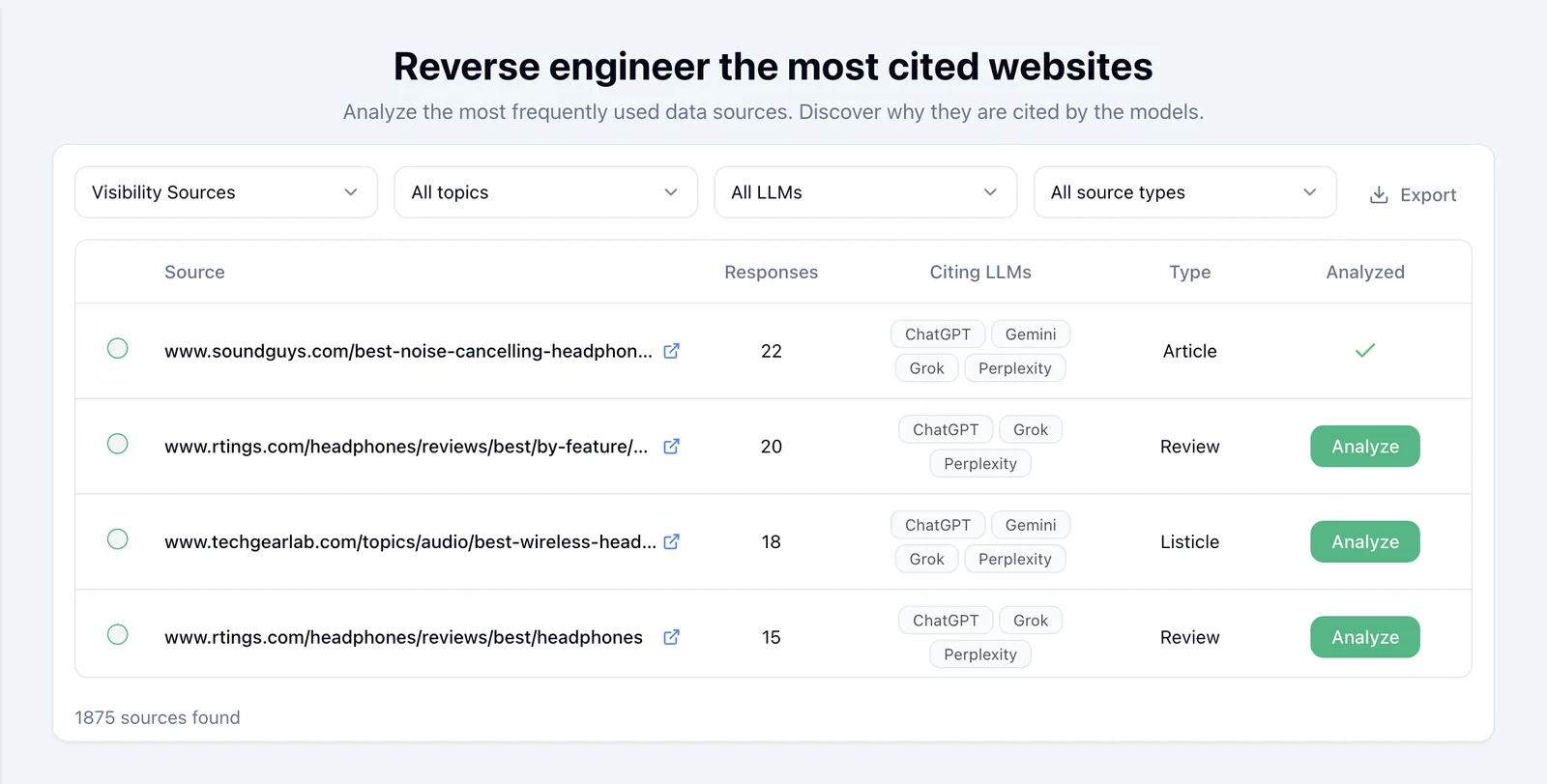Click the Source column header

(x=194, y=273)
